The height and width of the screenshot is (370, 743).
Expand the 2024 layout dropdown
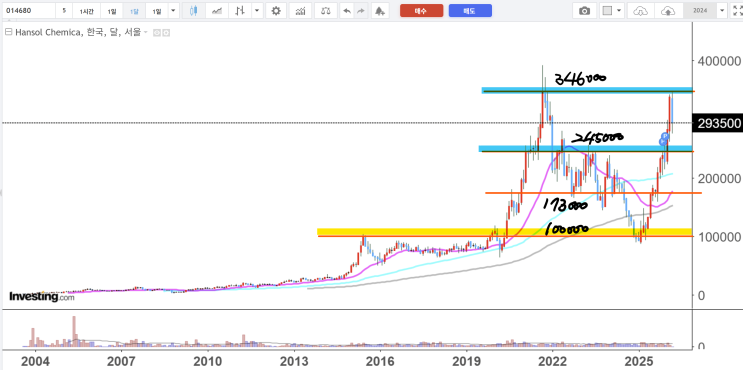pos(722,10)
